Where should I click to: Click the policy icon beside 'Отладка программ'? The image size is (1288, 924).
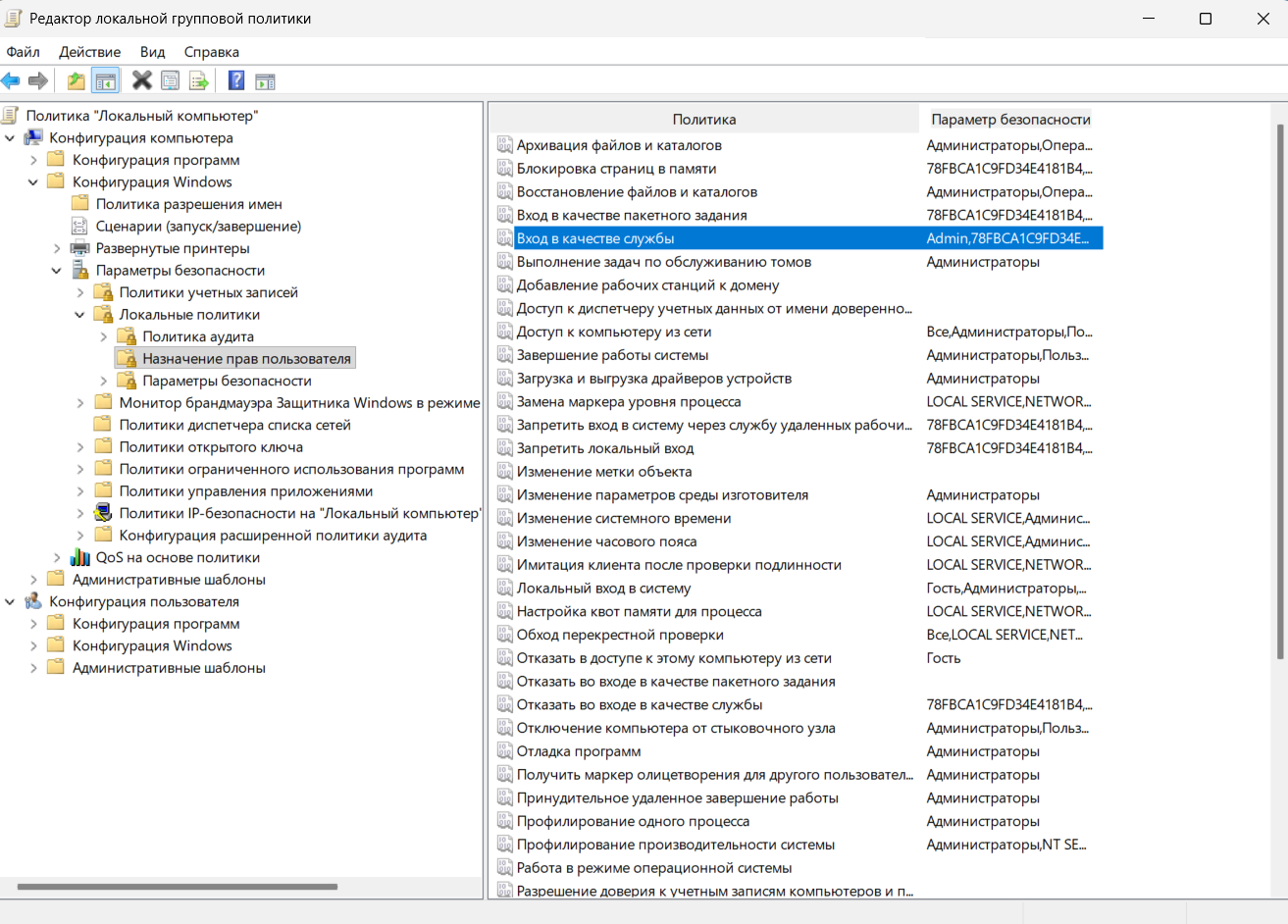tap(504, 751)
